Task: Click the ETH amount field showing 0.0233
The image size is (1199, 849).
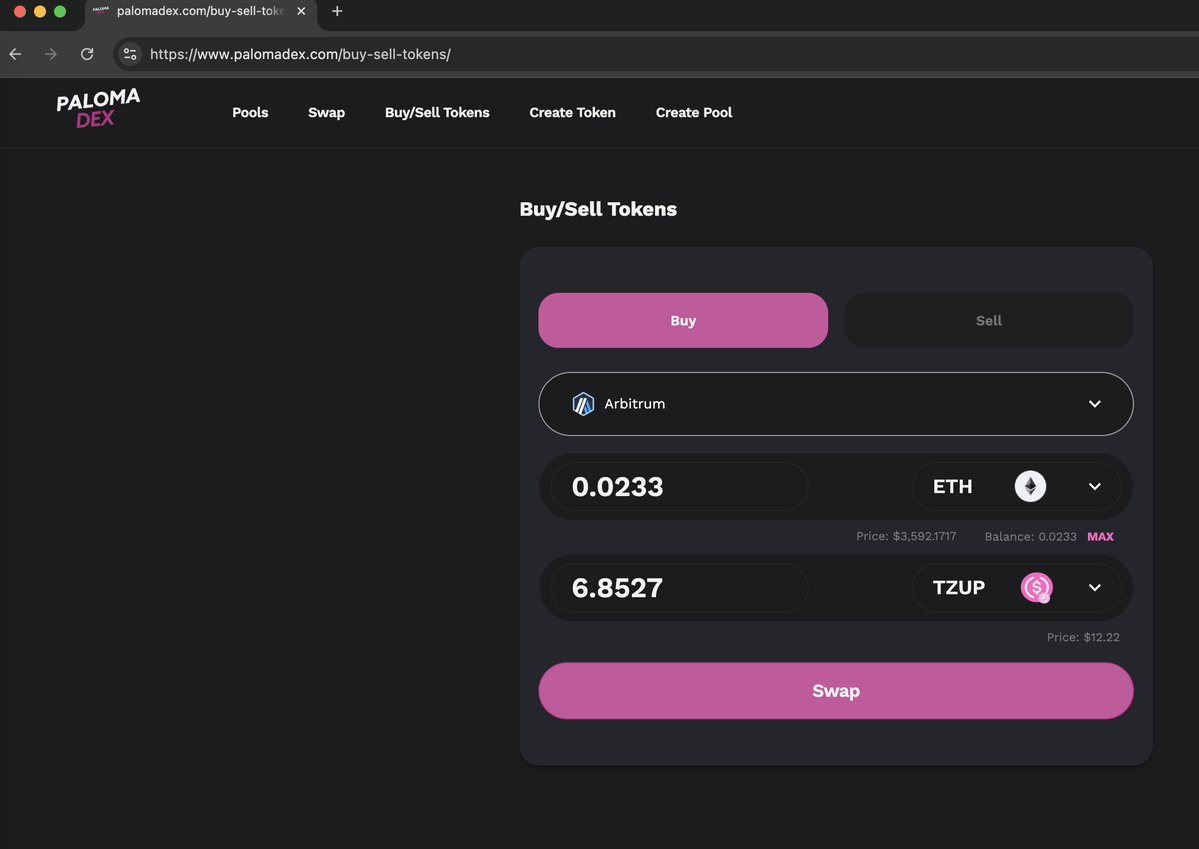Action: coord(679,486)
